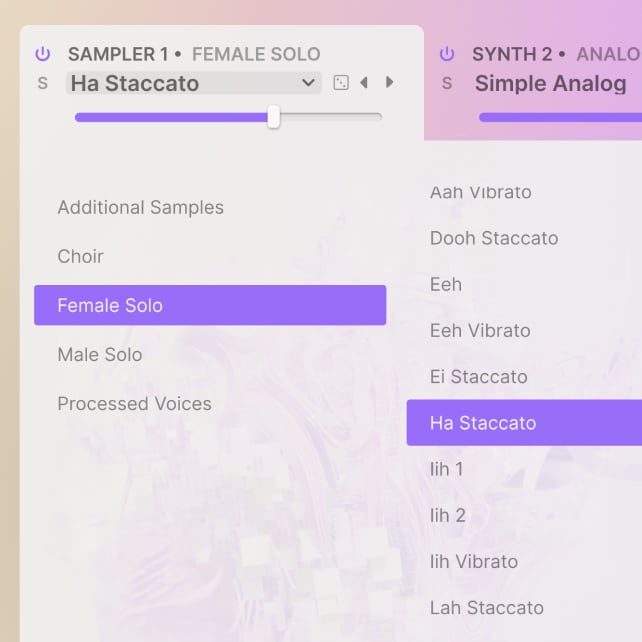642x642 pixels.
Task: Click the Simple Analog preset name
Action: 550,84
